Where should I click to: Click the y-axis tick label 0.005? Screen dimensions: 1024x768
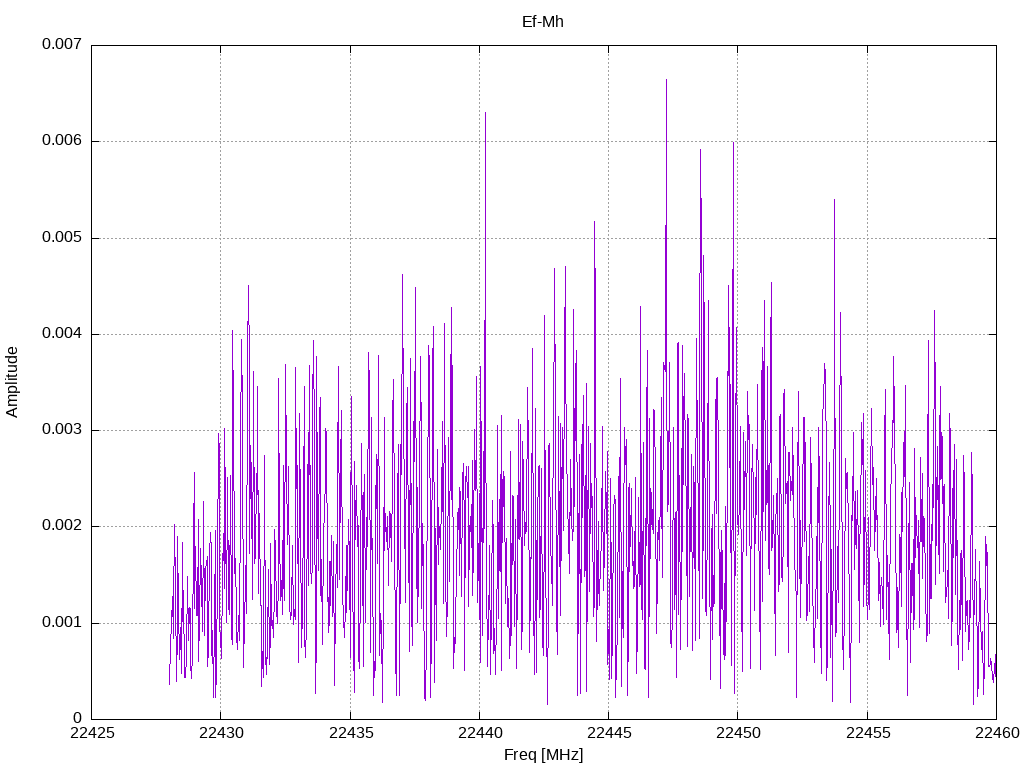[62, 237]
